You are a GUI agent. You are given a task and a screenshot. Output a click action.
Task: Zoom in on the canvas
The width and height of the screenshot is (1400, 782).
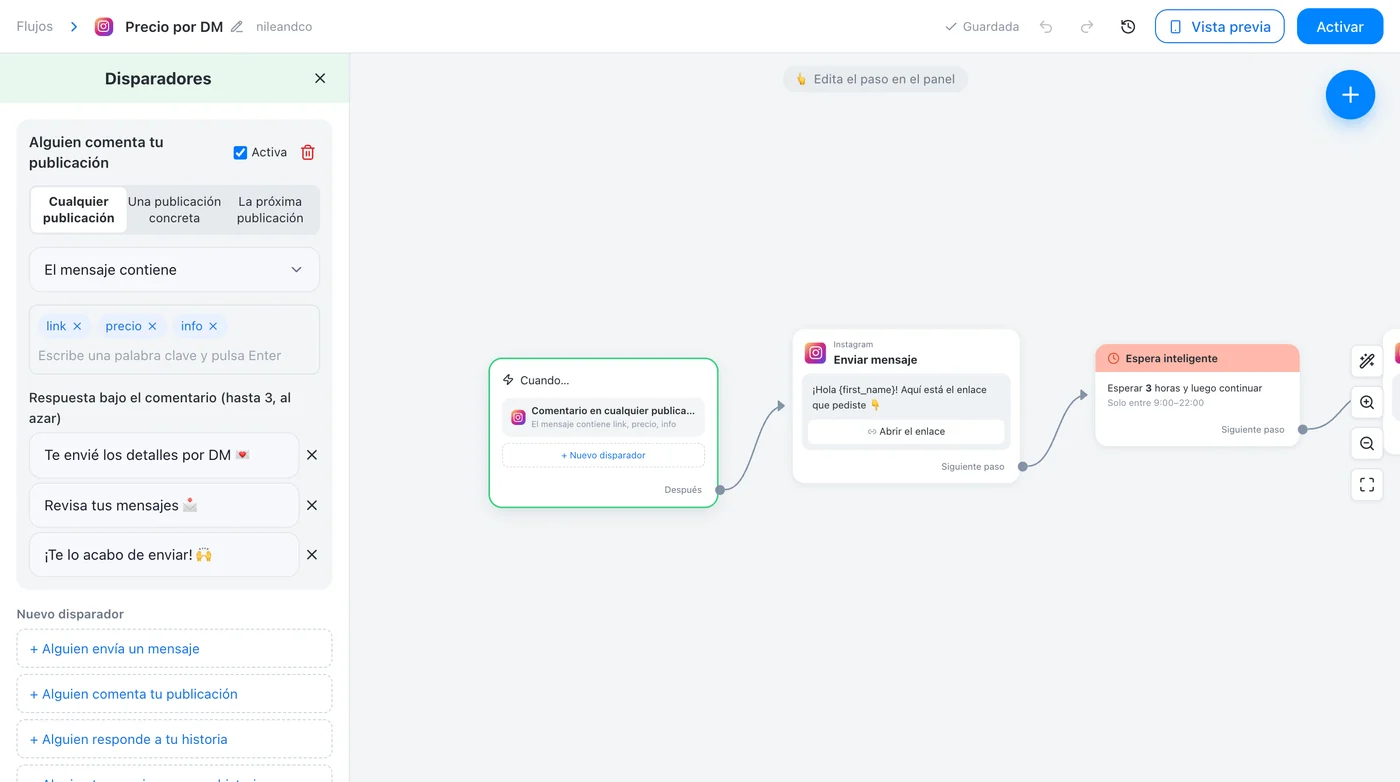[1367, 403]
